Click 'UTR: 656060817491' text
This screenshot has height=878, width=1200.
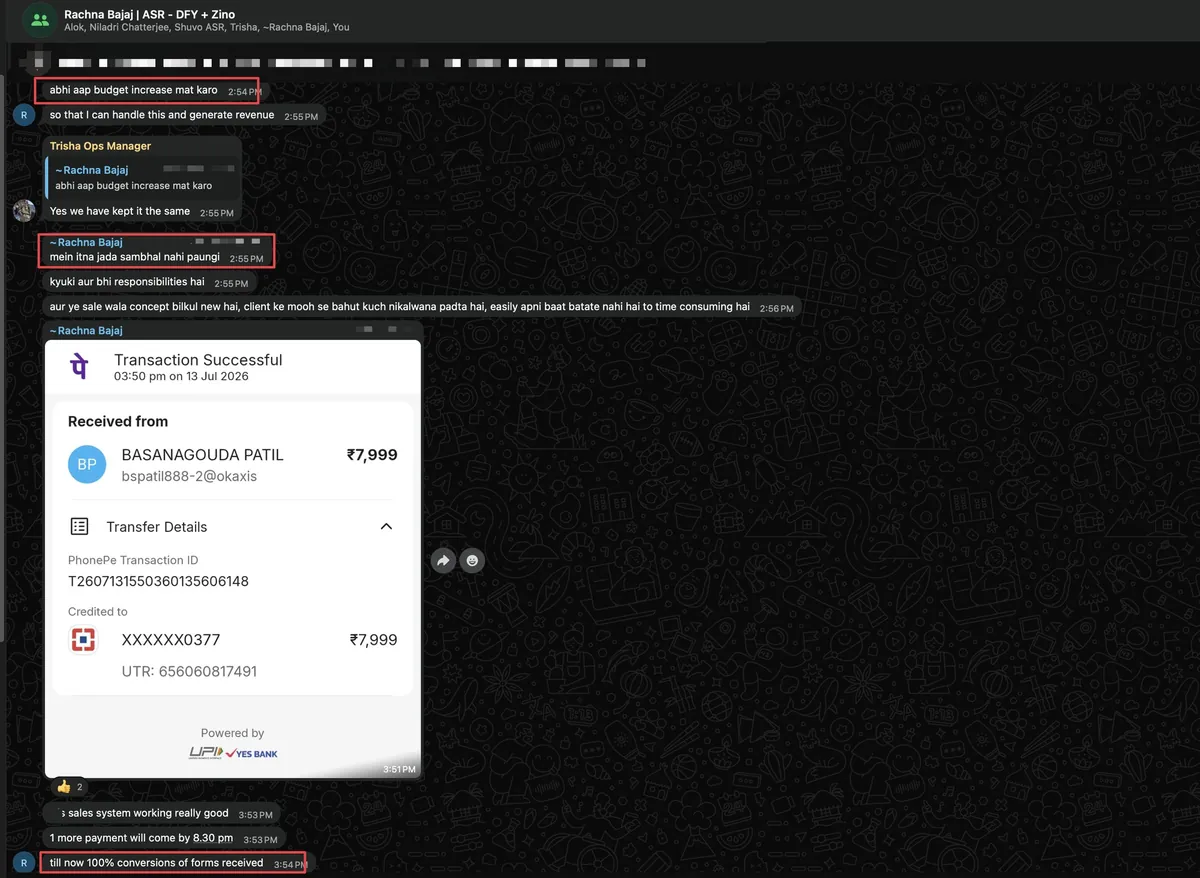tap(189, 671)
